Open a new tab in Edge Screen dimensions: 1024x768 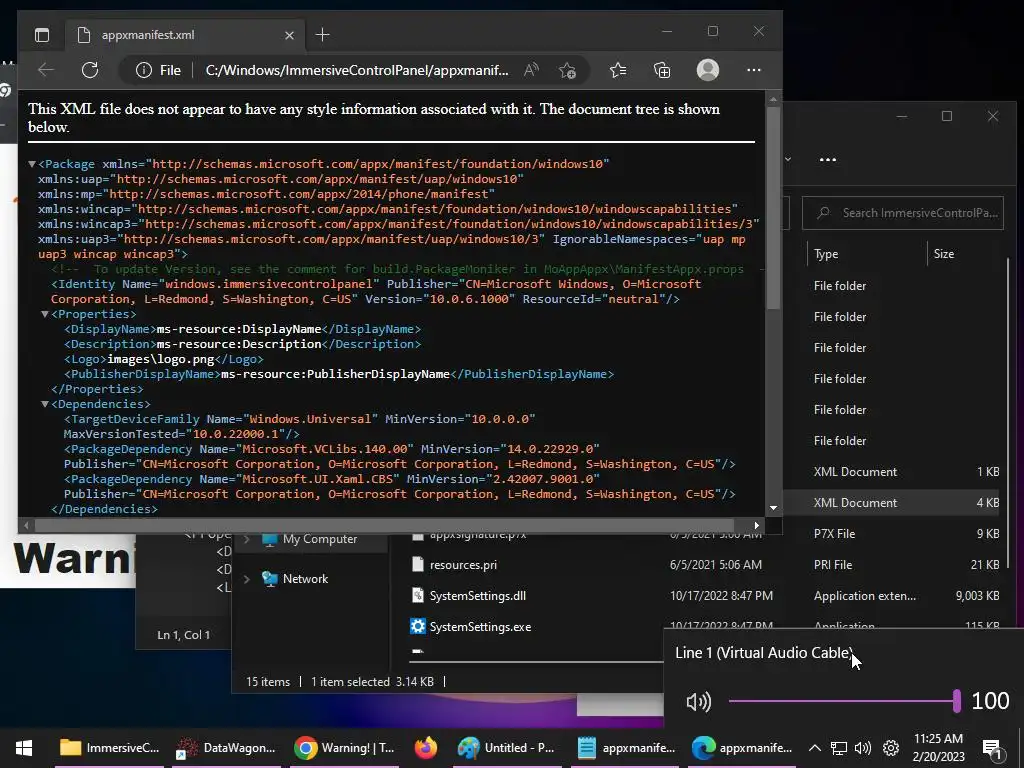tap(323, 35)
